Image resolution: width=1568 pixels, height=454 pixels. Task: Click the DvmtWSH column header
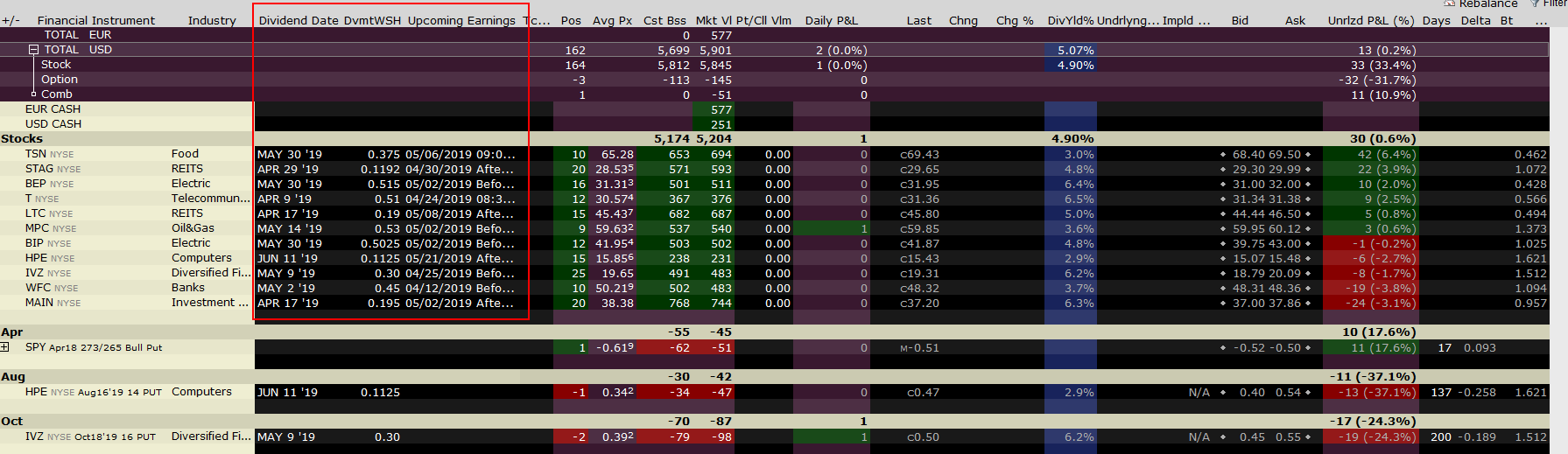[372, 20]
